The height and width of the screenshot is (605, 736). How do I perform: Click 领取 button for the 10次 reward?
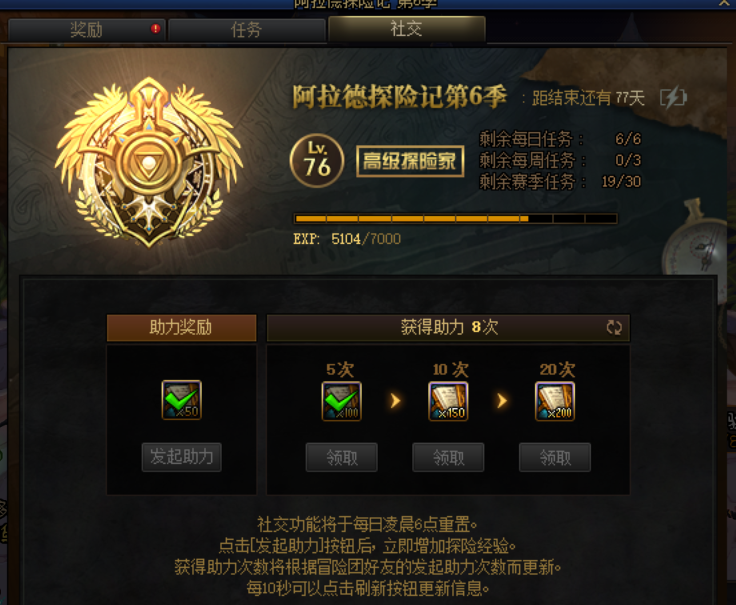pyautogui.click(x=448, y=457)
